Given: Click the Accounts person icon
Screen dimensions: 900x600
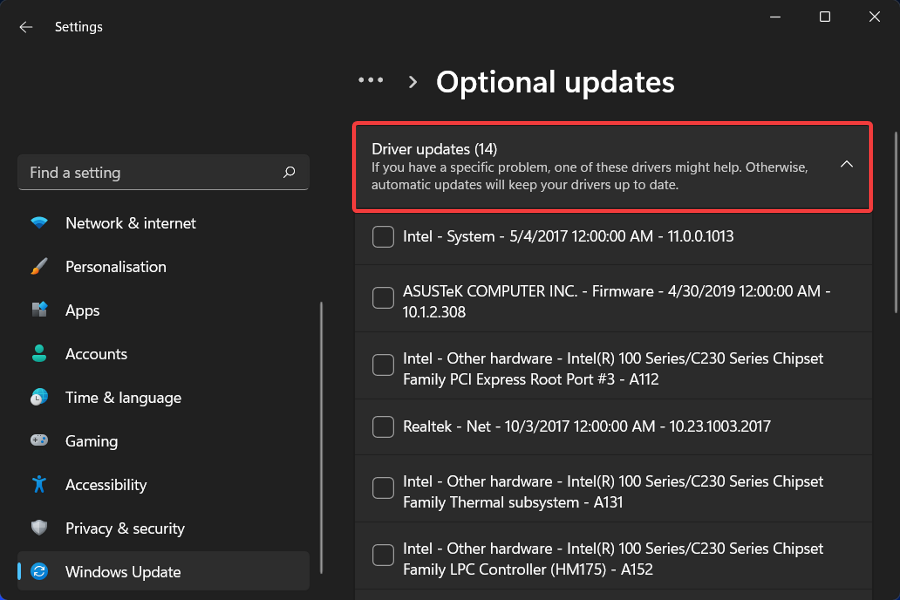Looking at the screenshot, I should (39, 354).
